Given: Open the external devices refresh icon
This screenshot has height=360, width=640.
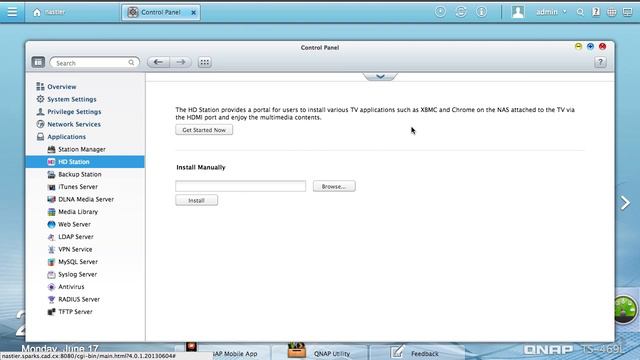Looking at the screenshot, I should point(461,12).
